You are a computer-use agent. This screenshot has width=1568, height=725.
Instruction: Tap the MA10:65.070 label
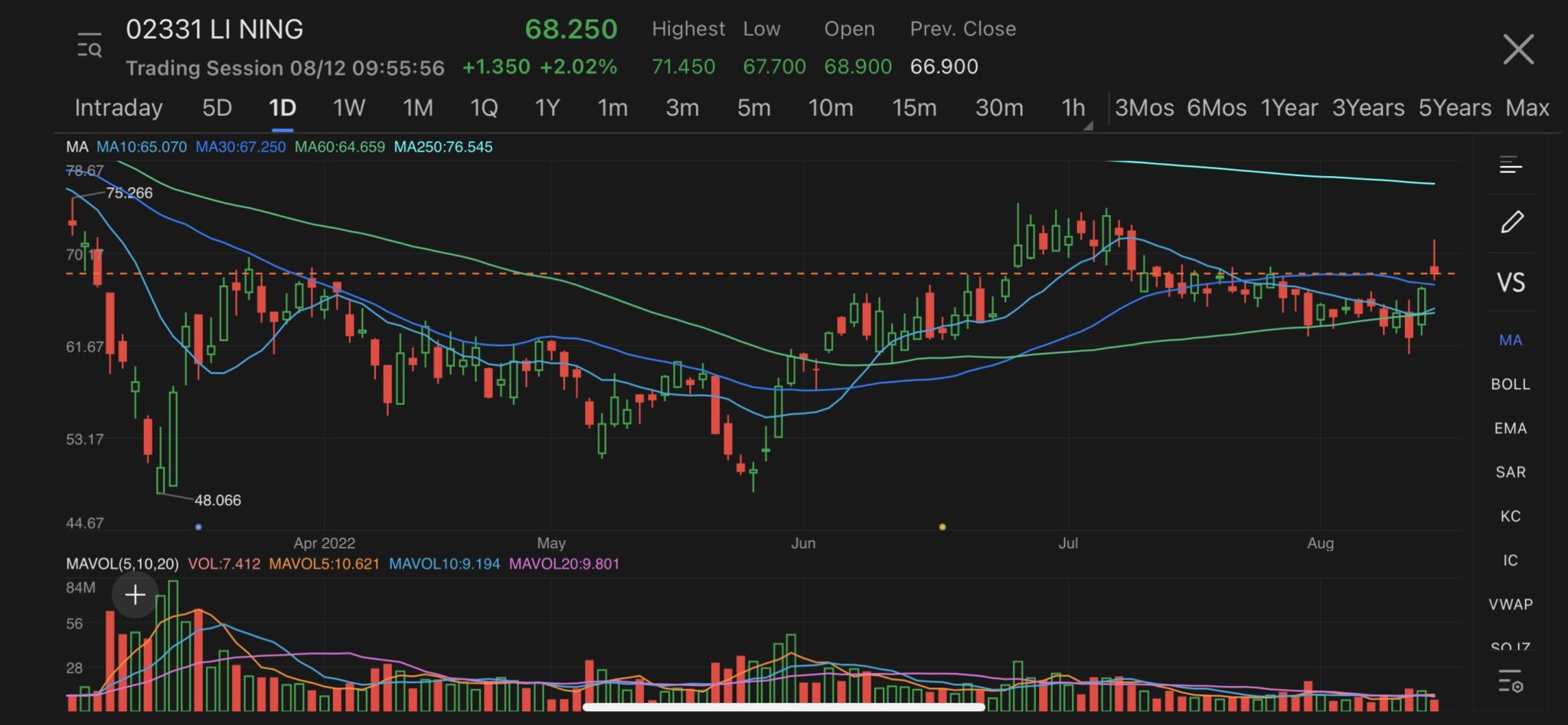142,146
